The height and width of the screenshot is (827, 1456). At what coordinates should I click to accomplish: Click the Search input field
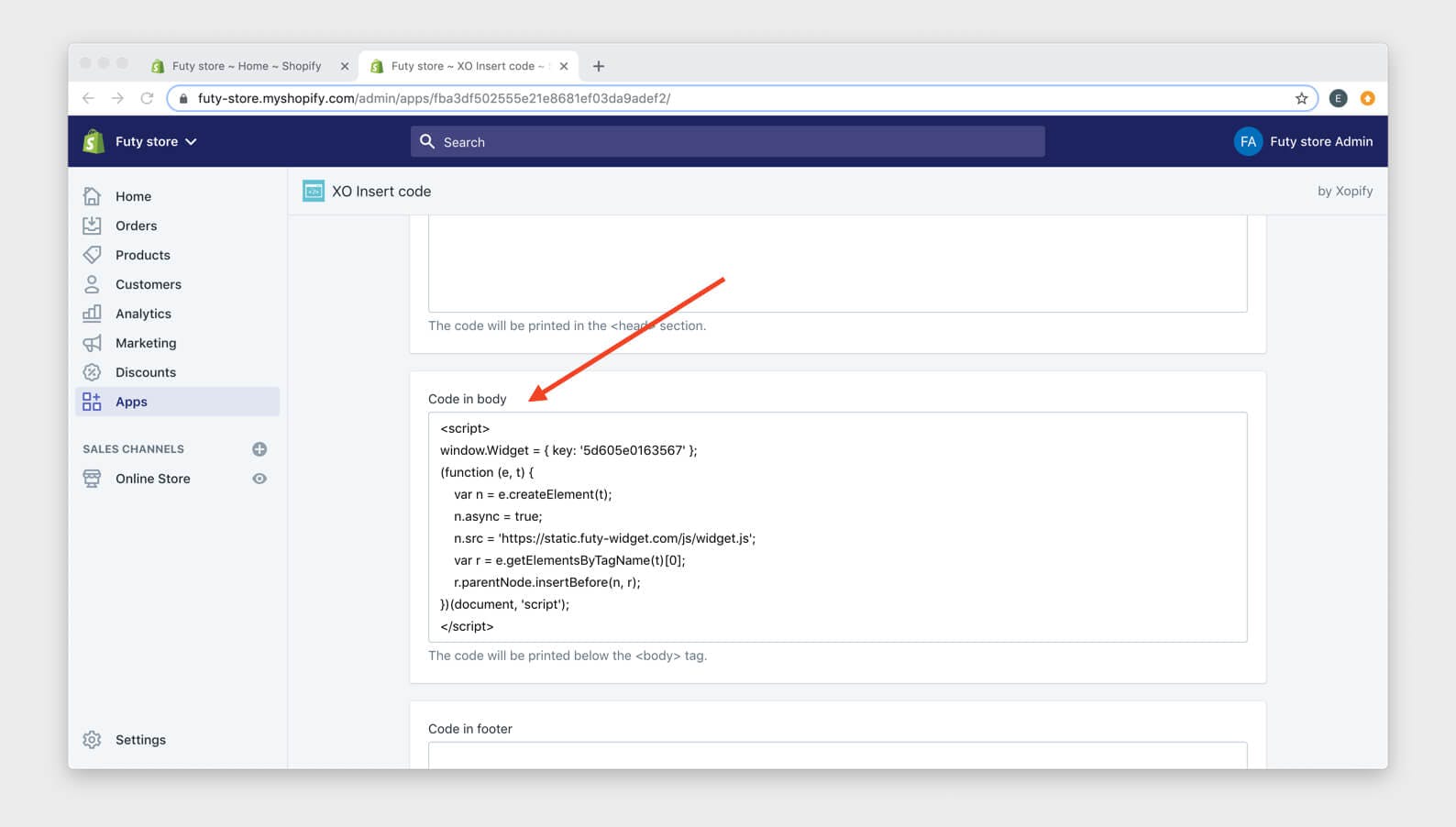click(727, 141)
